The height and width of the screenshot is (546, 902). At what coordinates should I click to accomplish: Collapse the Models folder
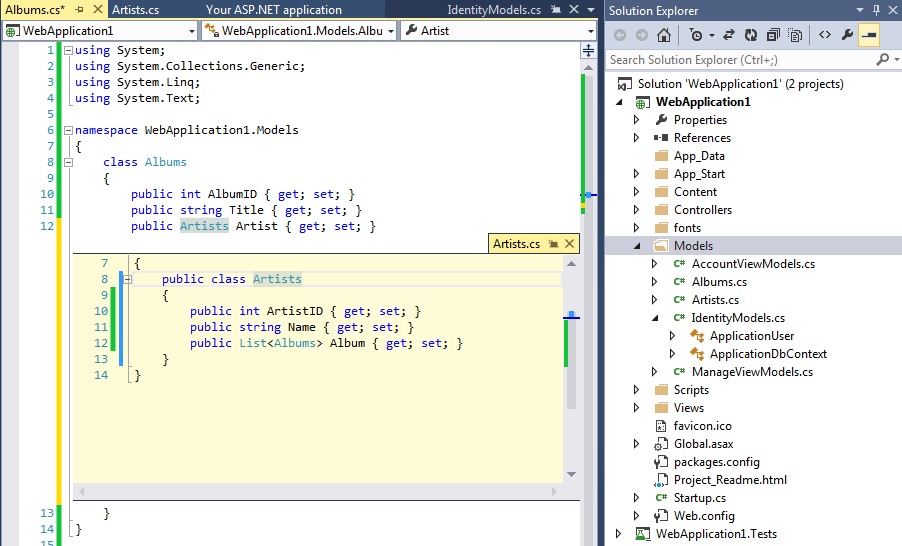click(637, 246)
